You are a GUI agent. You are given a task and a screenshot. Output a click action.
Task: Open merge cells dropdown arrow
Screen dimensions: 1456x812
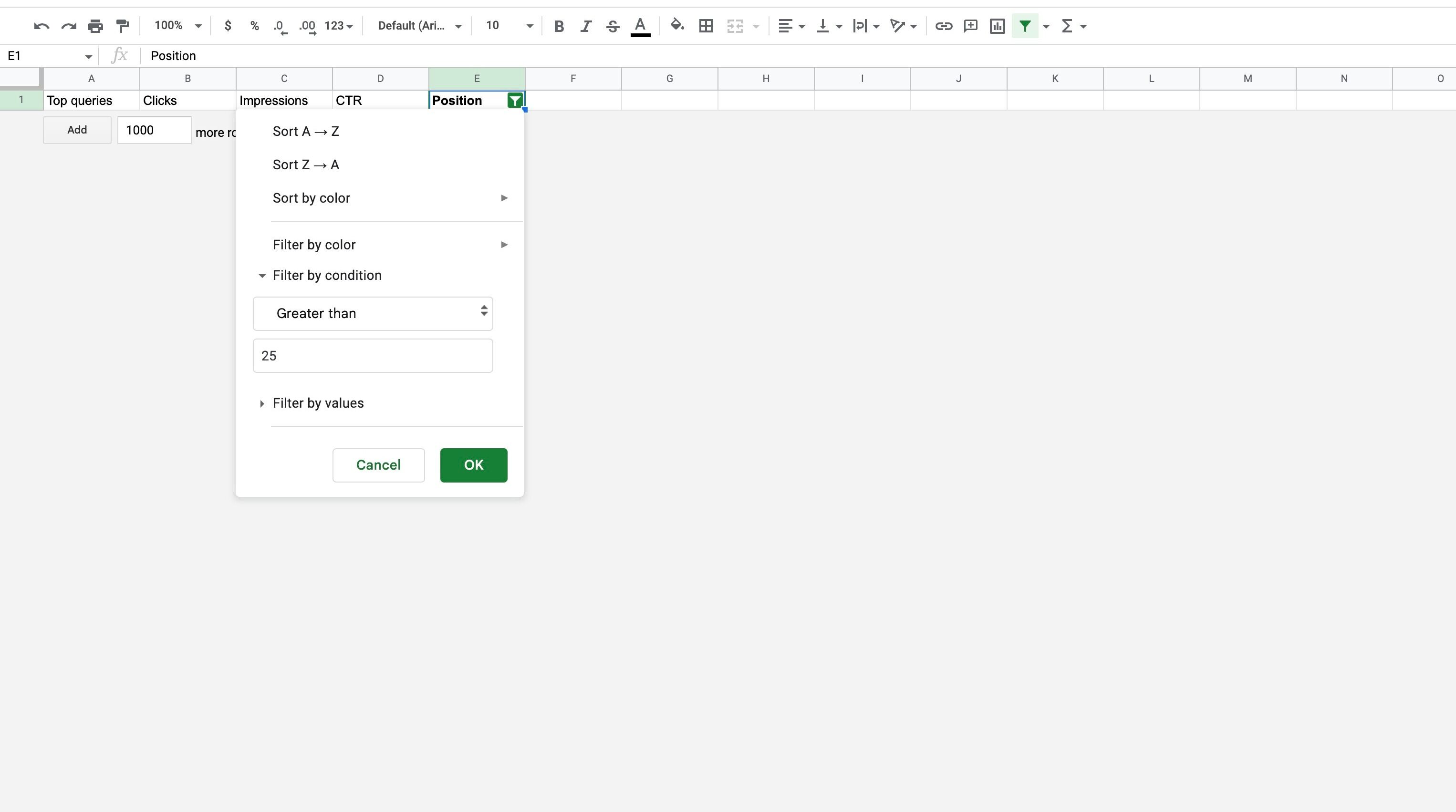756,26
